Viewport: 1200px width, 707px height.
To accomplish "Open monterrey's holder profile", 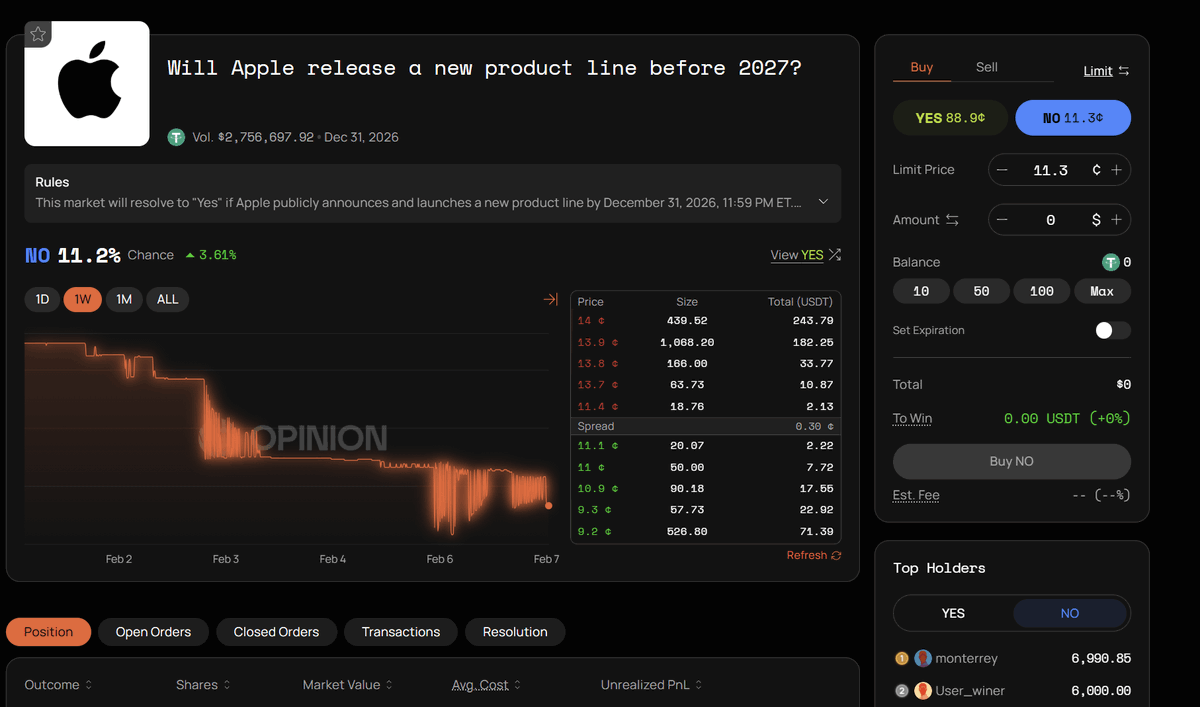I will 967,658.
